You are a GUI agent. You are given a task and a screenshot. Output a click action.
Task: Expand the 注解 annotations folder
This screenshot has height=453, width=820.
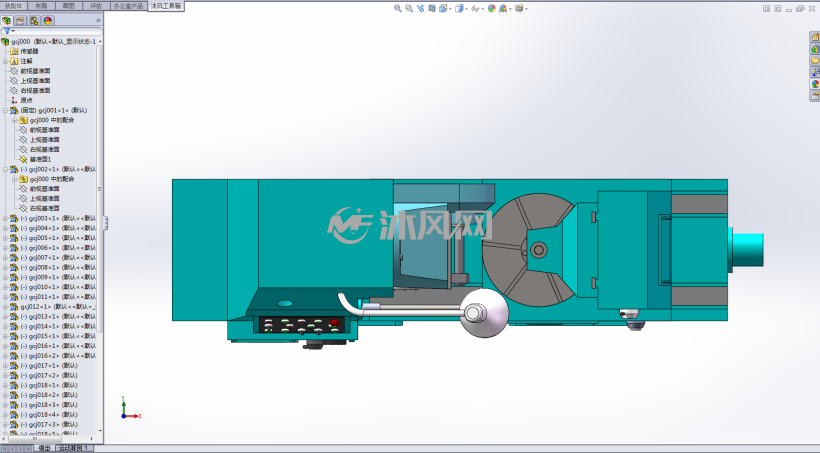tap(5, 61)
